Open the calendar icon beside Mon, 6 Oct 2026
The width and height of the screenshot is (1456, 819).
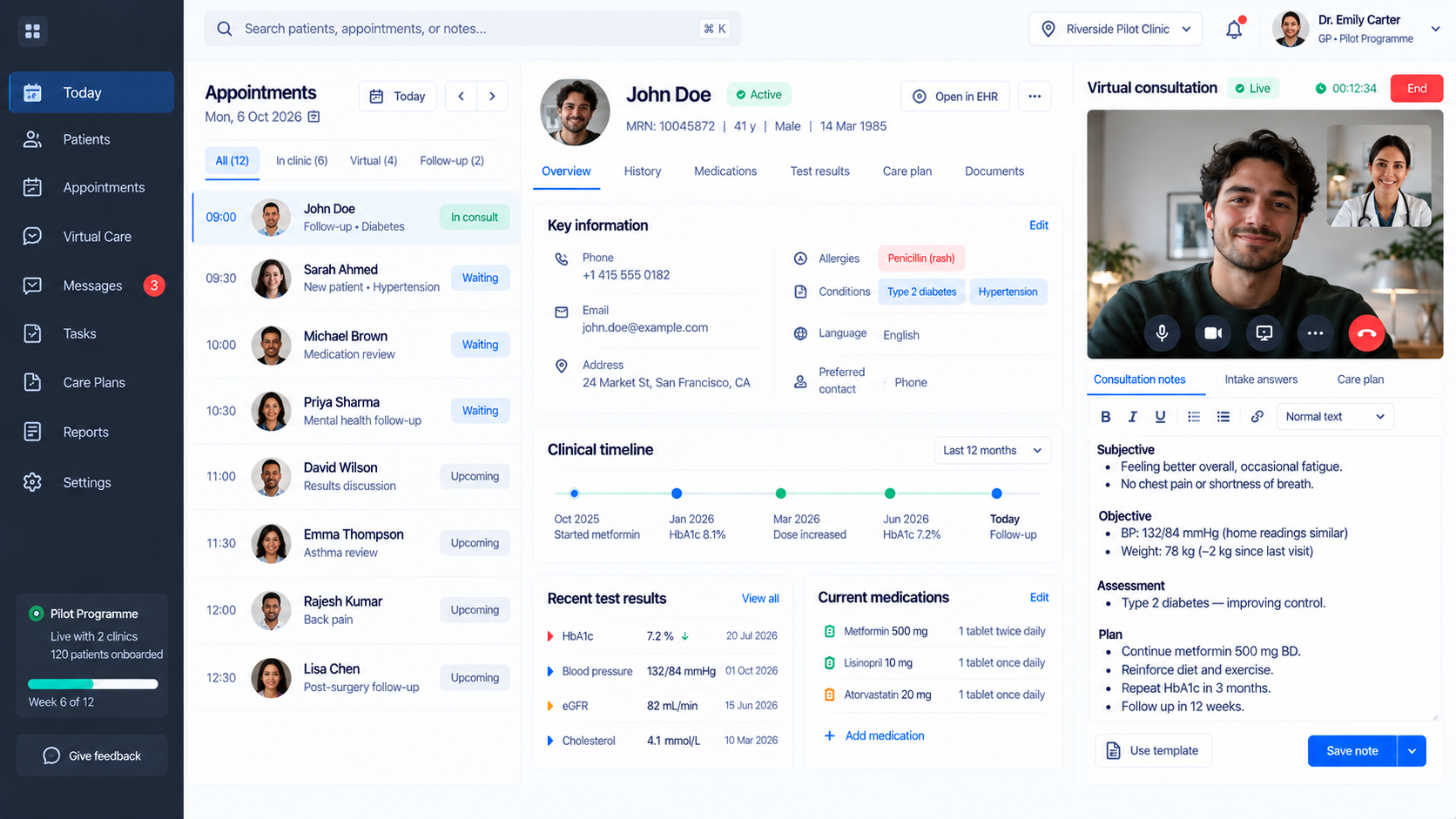coord(314,117)
